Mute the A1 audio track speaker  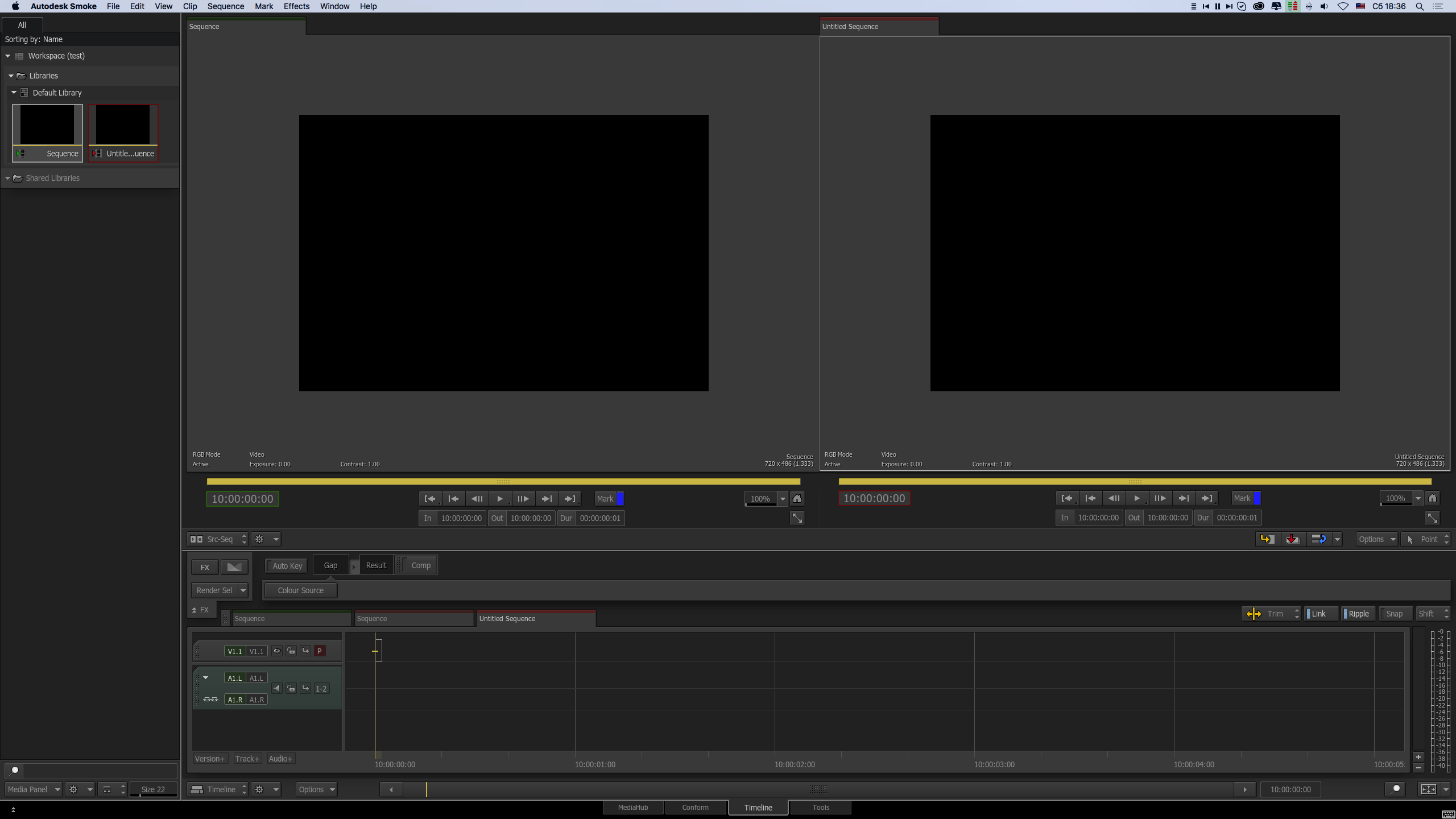click(x=277, y=688)
